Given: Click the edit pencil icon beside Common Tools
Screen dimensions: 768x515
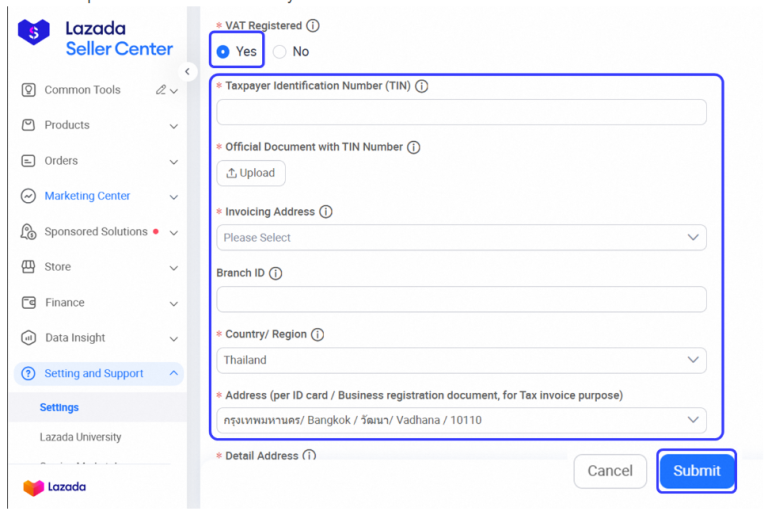Looking at the screenshot, I should [x=161, y=90].
